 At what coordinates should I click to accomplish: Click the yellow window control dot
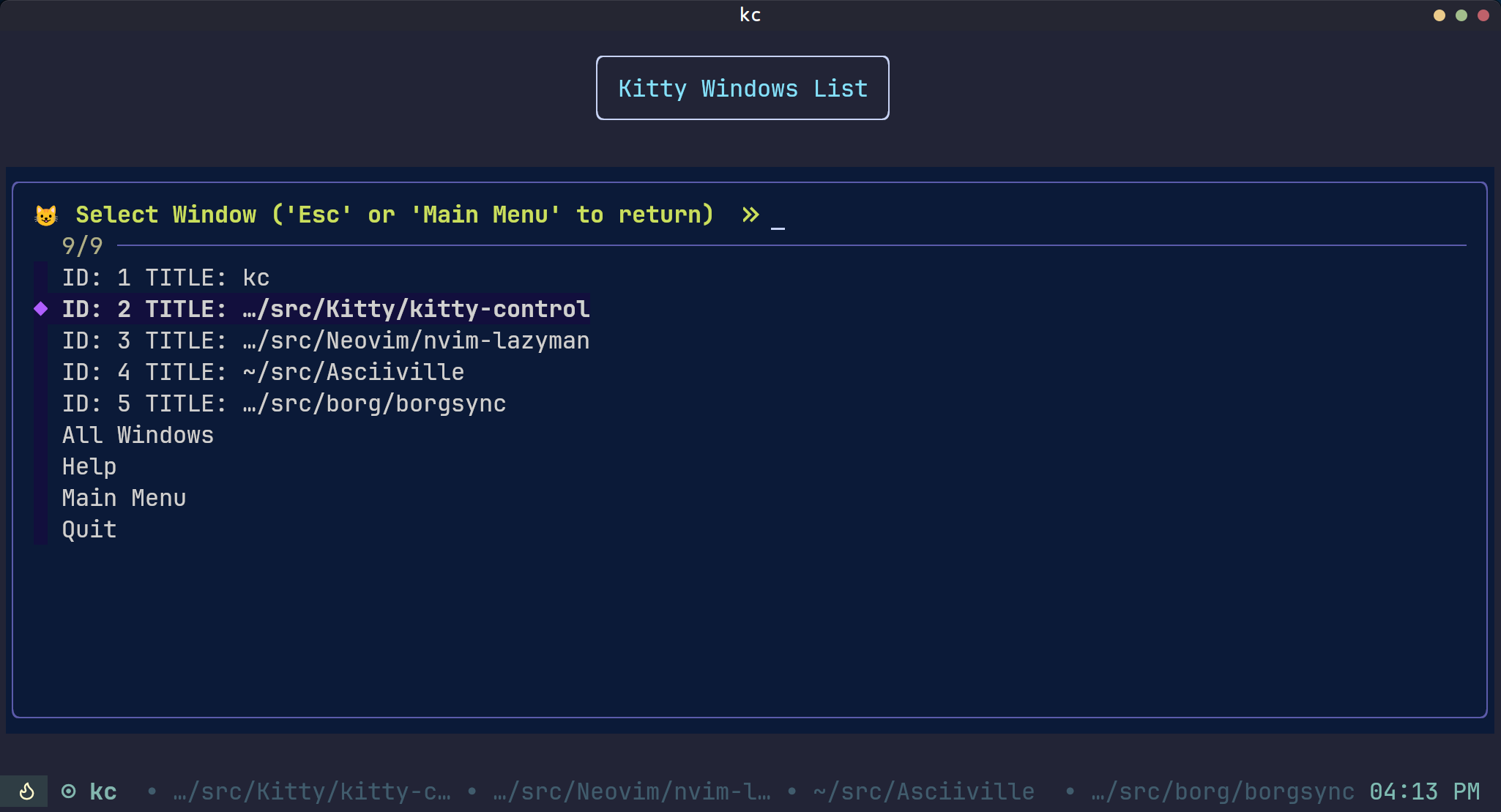(x=1439, y=15)
